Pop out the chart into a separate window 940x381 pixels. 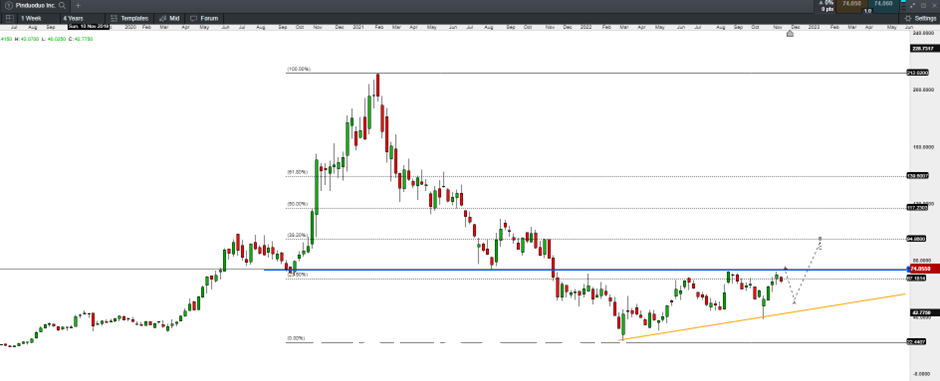(923, 5)
